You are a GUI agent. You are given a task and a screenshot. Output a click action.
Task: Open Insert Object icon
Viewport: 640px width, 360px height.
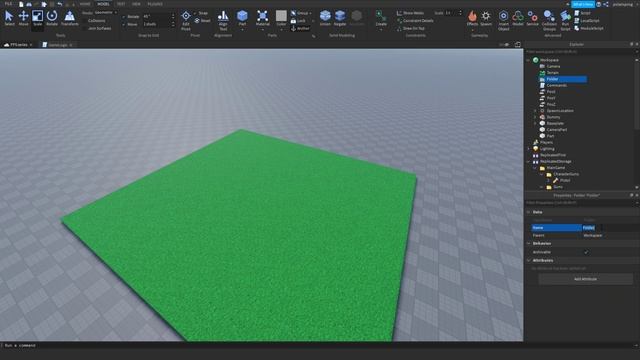pyautogui.click(x=503, y=20)
